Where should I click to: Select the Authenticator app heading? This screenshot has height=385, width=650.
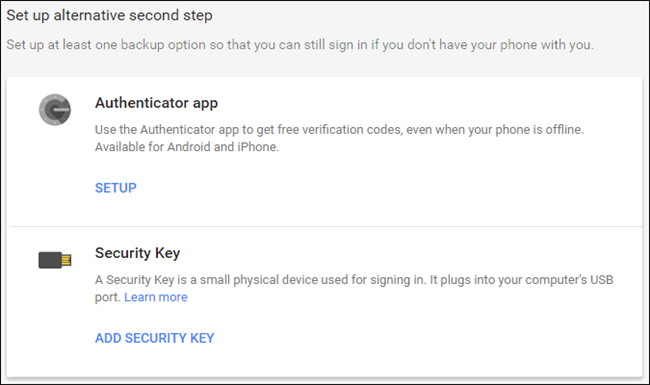point(156,103)
